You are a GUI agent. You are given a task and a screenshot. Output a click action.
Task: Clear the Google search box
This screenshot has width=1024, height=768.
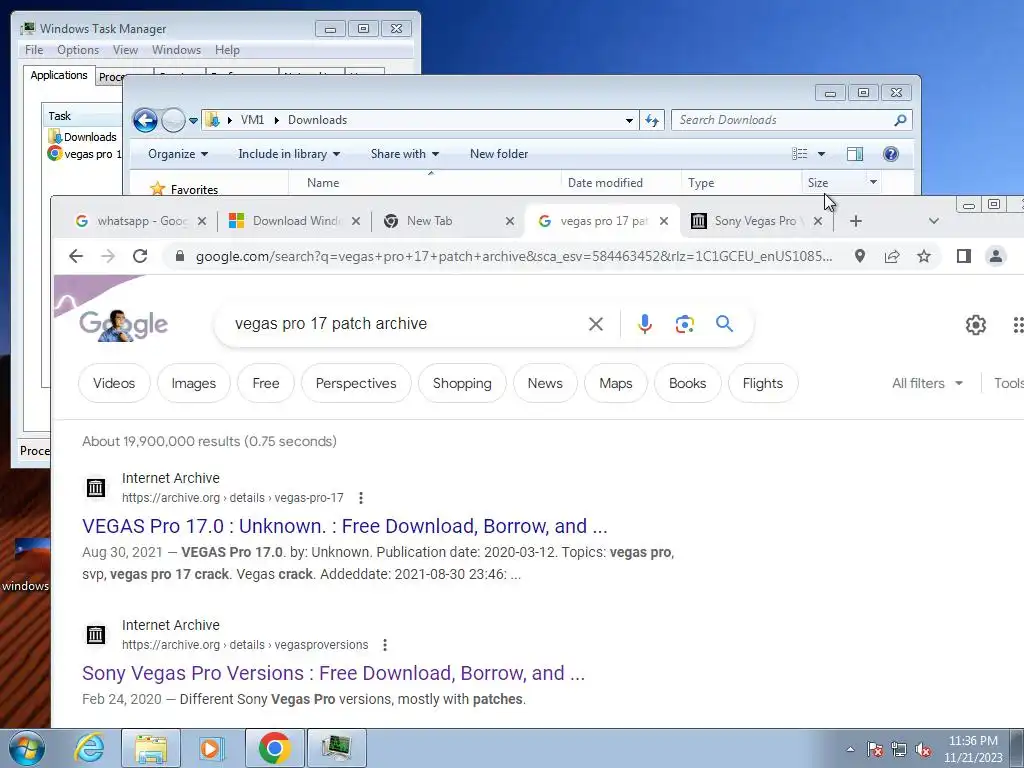tap(596, 324)
